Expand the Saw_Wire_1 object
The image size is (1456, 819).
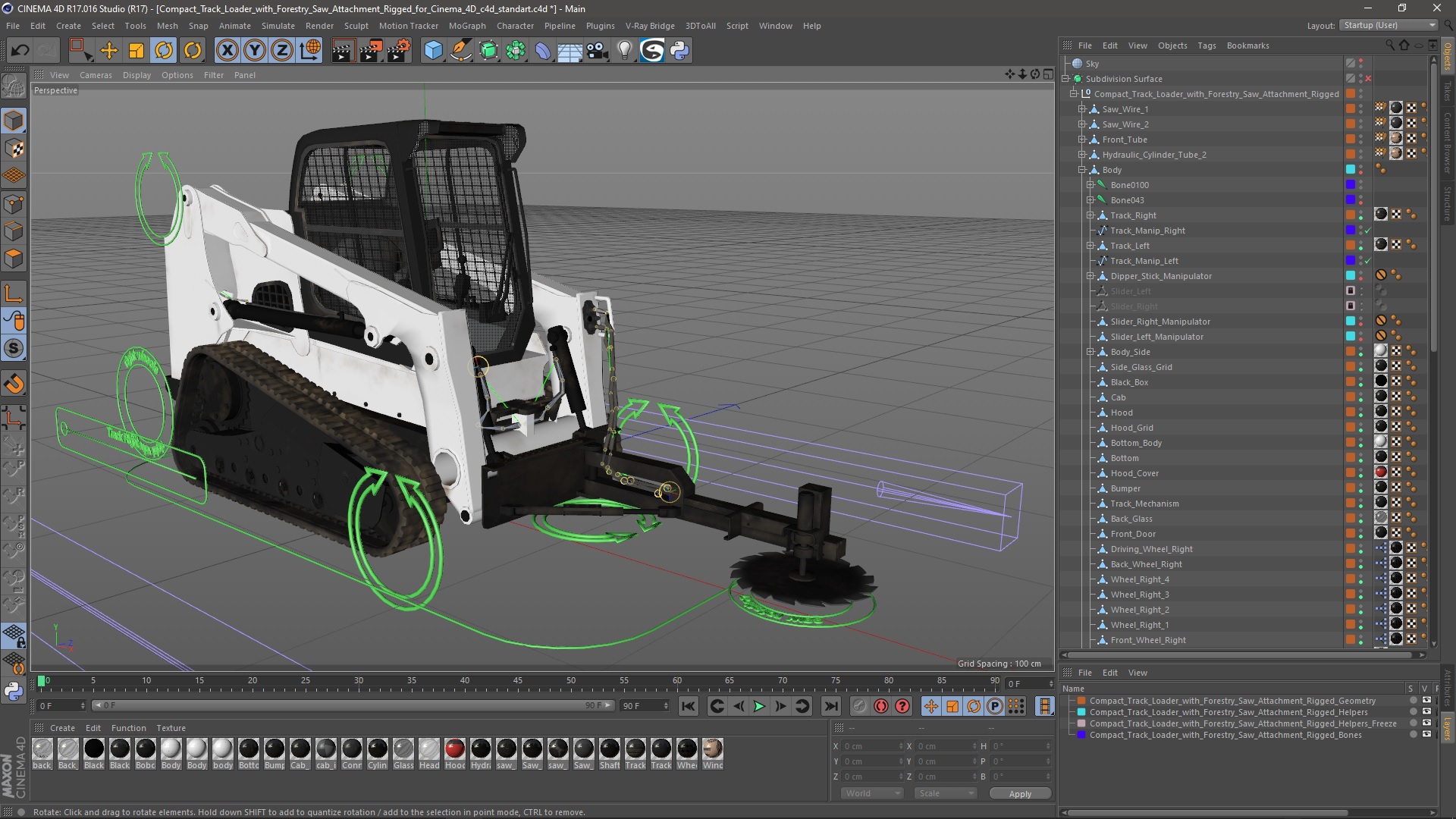pos(1082,109)
